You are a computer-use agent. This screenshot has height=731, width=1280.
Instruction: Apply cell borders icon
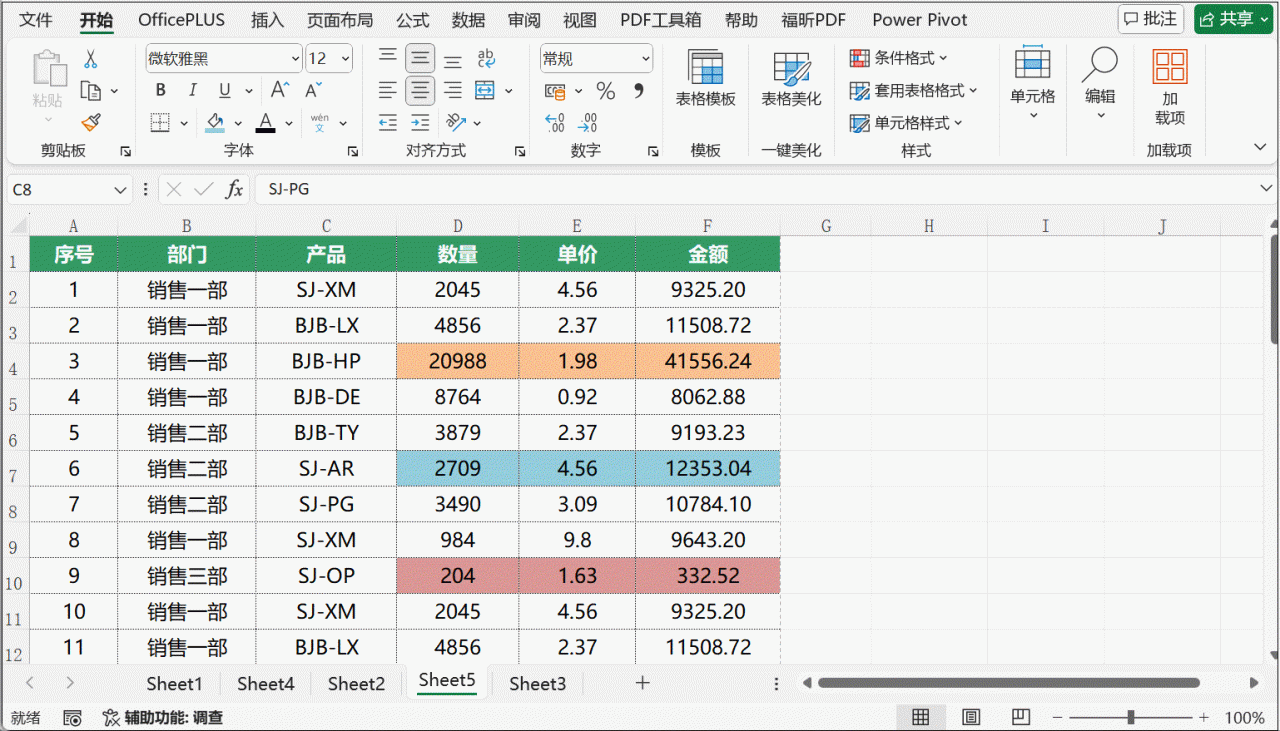point(160,123)
